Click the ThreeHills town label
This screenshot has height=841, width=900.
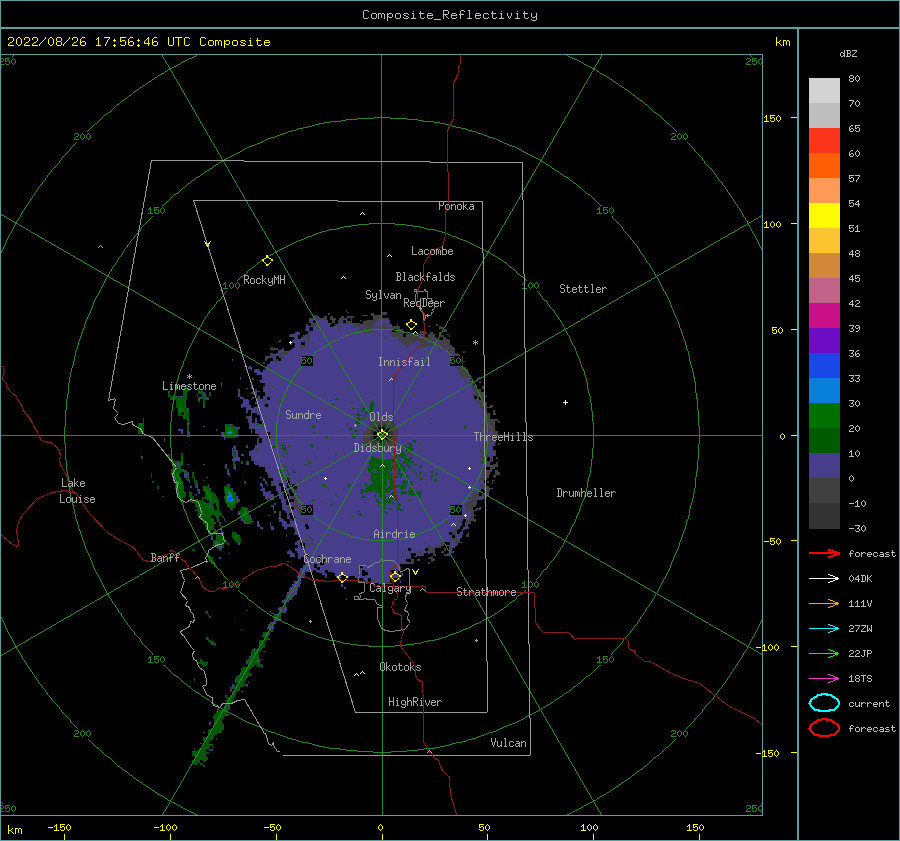coord(503,437)
